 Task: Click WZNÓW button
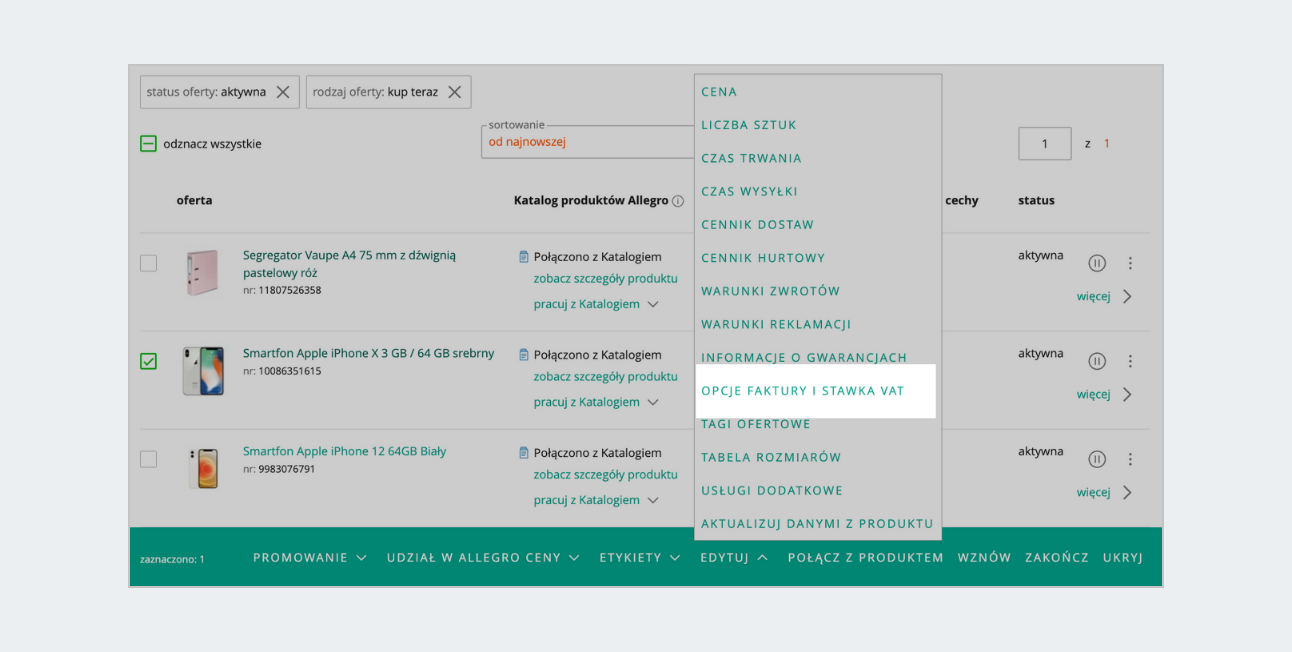984,558
